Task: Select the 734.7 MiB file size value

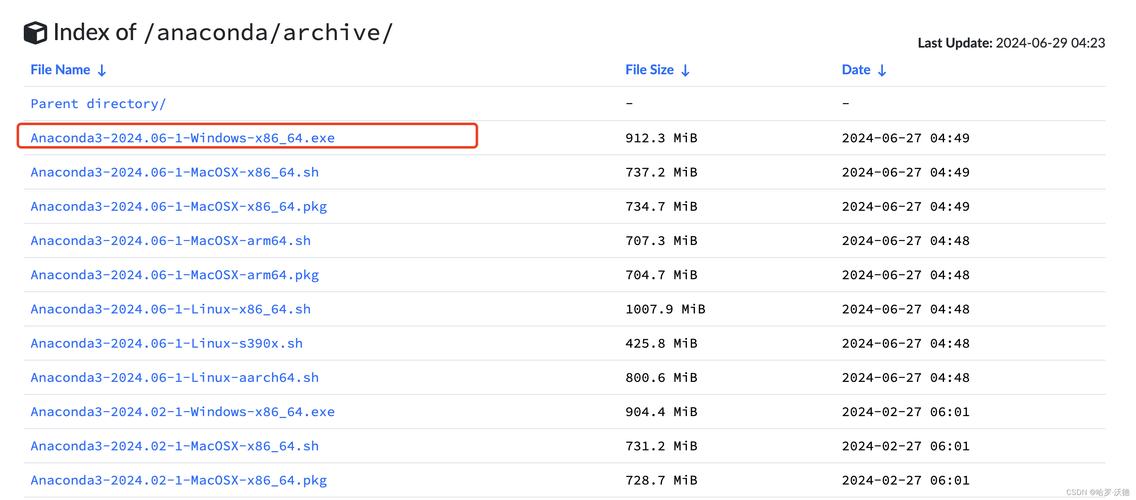Action: pos(661,207)
